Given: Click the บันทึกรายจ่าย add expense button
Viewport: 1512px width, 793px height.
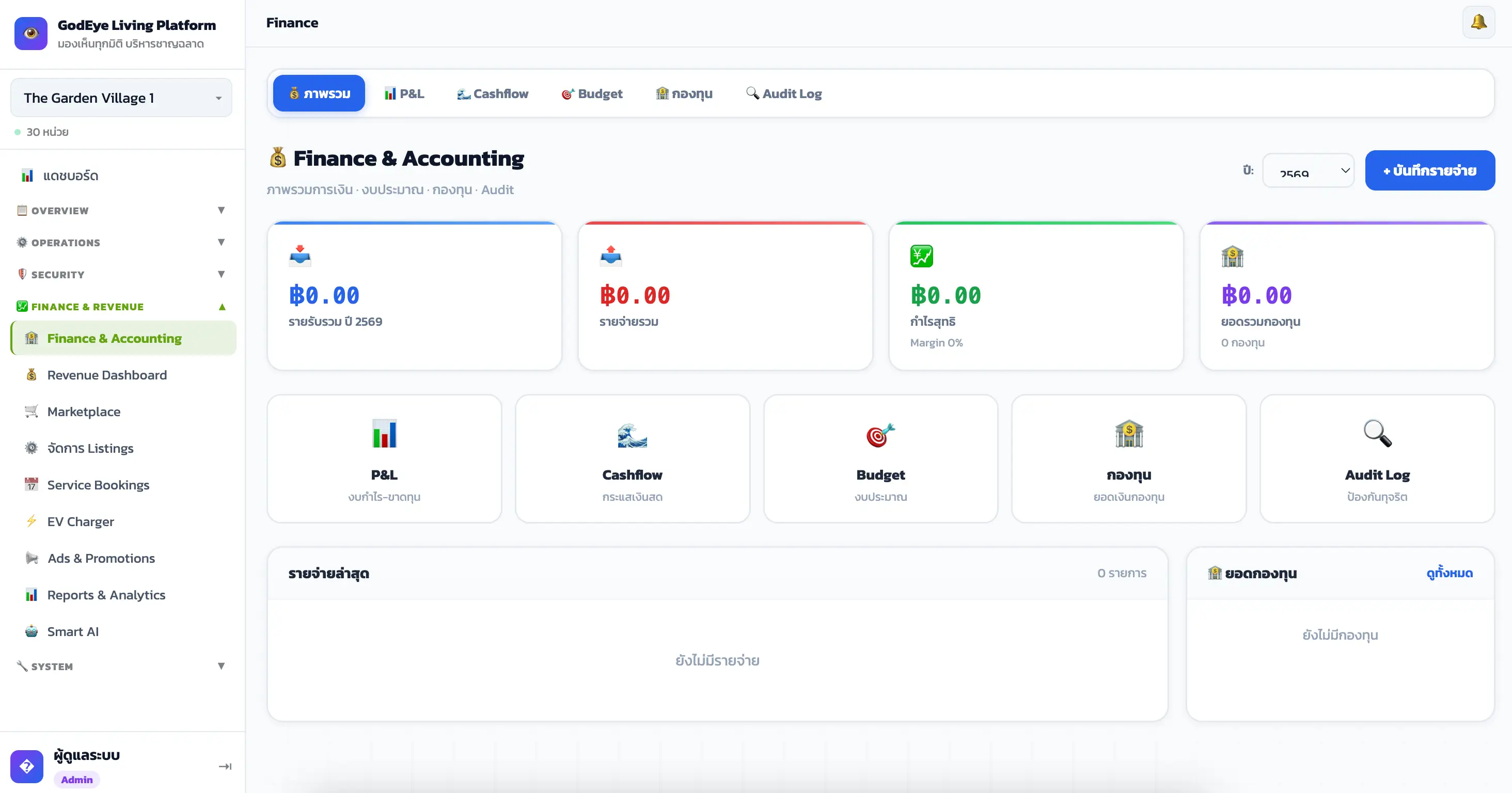Looking at the screenshot, I should click(1430, 170).
